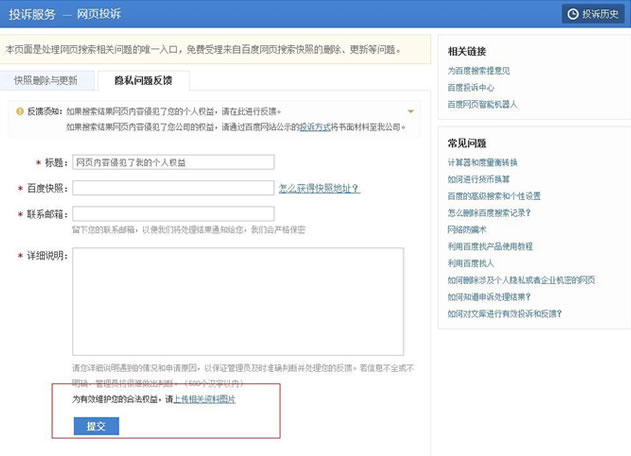Open FAQ 如何知道申诉处理结果
Image resolution: width=631 pixels, height=456 pixels.
click(x=489, y=297)
